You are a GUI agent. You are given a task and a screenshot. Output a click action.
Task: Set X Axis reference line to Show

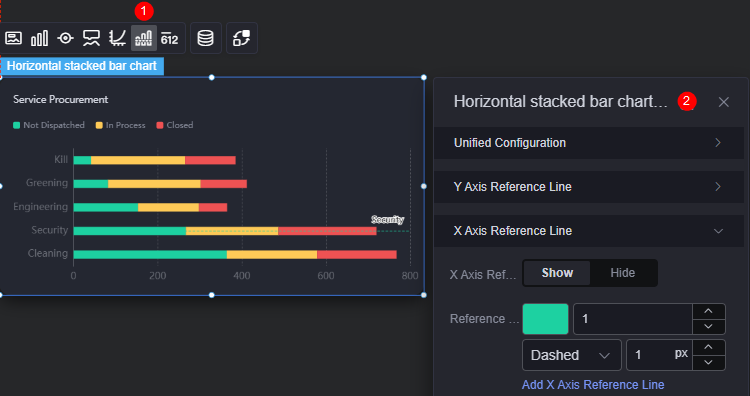pos(557,273)
